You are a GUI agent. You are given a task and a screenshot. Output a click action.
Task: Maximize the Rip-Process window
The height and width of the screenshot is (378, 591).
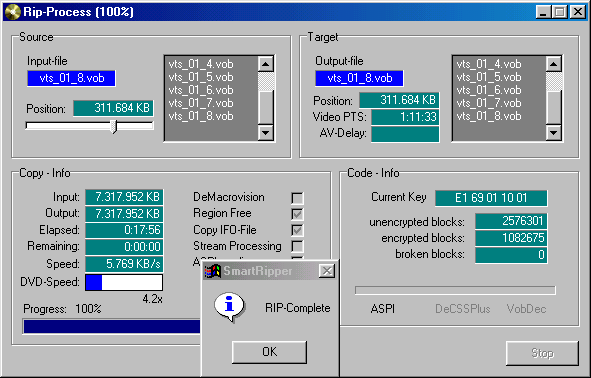560,12
